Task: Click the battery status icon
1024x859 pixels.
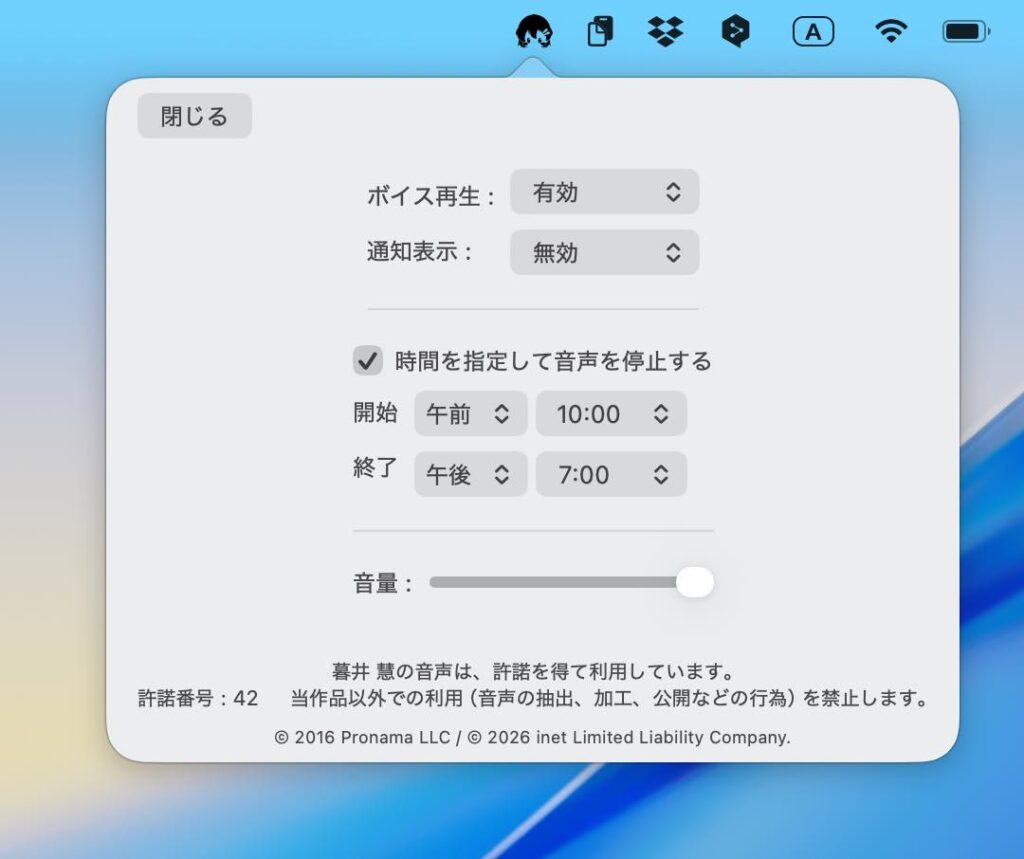Action: 965,32
